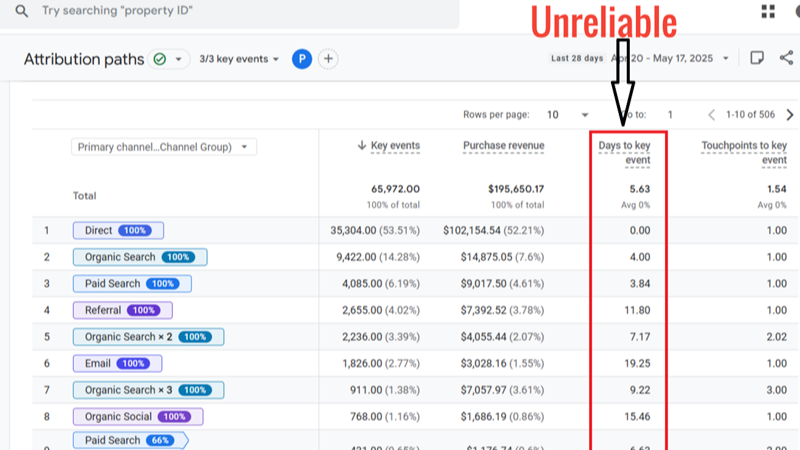
Task: Go to next page arrow
Action: point(790,115)
